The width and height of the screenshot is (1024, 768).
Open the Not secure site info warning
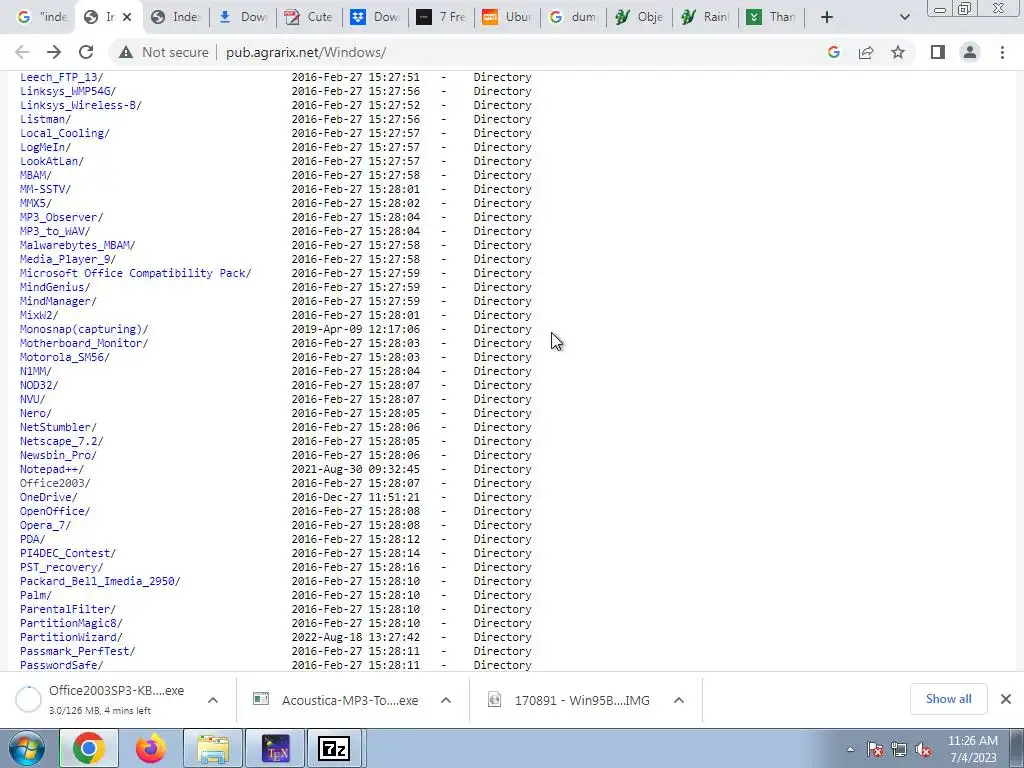pyautogui.click(x=164, y=52)
